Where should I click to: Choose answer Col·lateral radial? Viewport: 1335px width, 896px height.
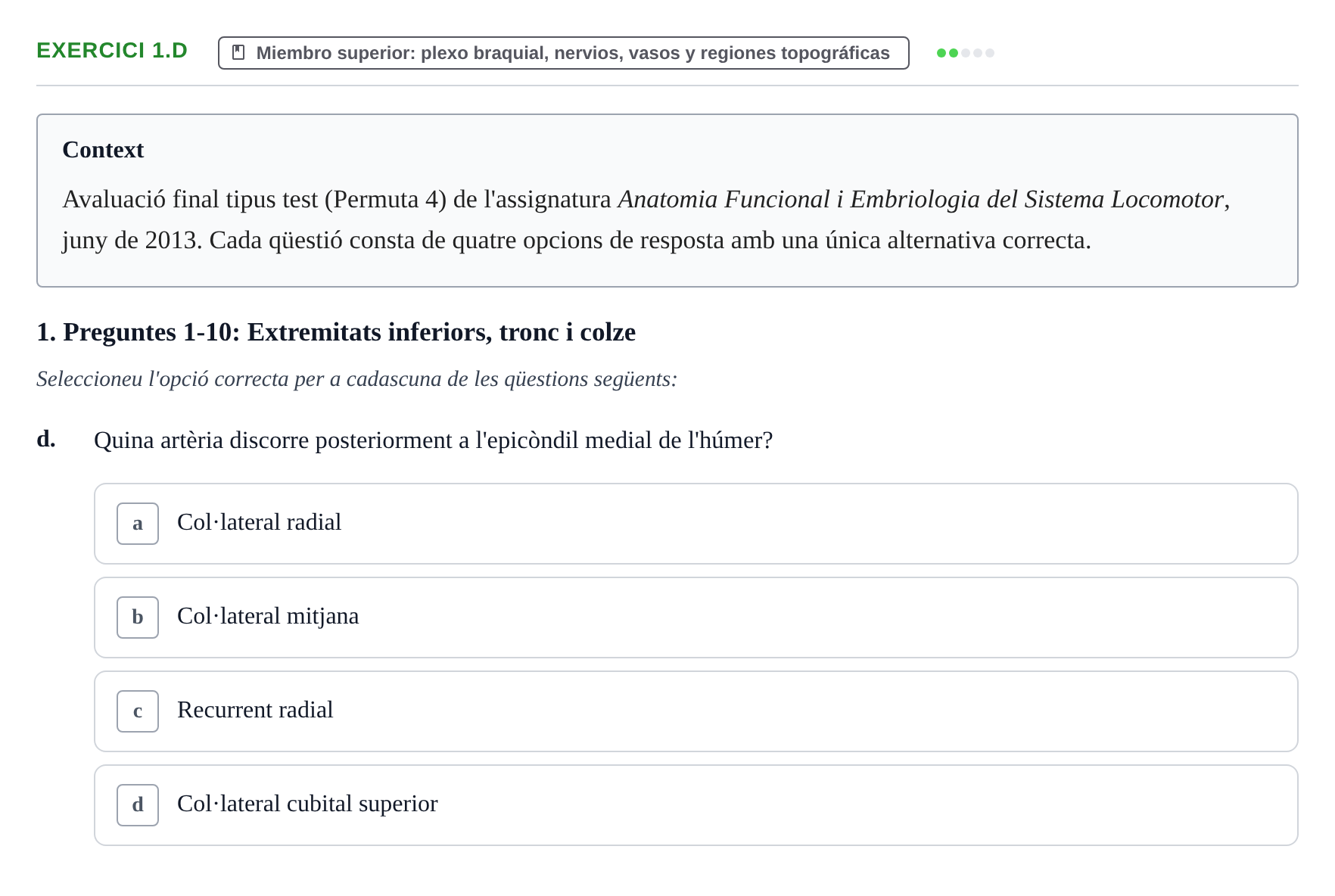[x=696, y=524]
